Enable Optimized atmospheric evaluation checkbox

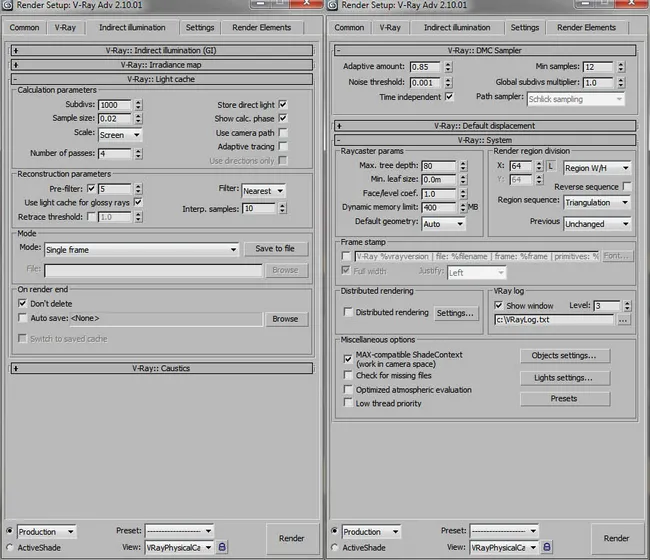(348, 389)
